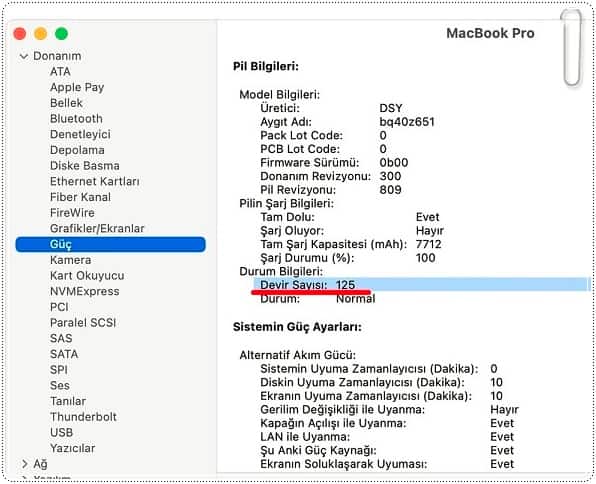Select SPI in the hardware list

pyautogui.click(x=59, y=370)
